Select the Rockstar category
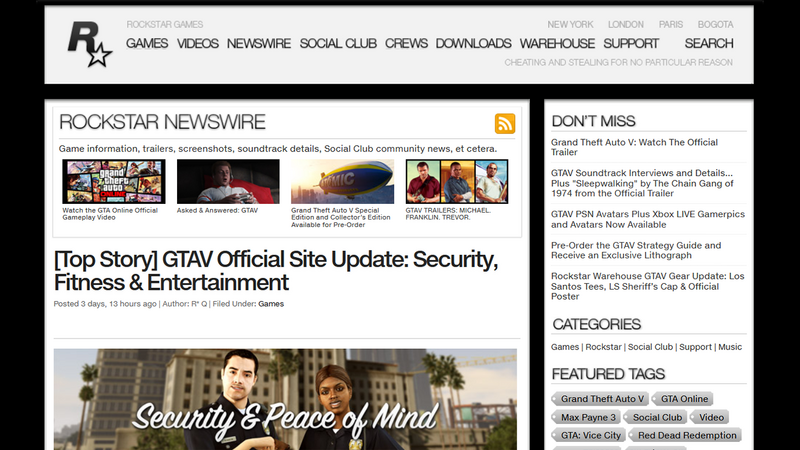This screenshot has width=800, height=450. point(603,347)
